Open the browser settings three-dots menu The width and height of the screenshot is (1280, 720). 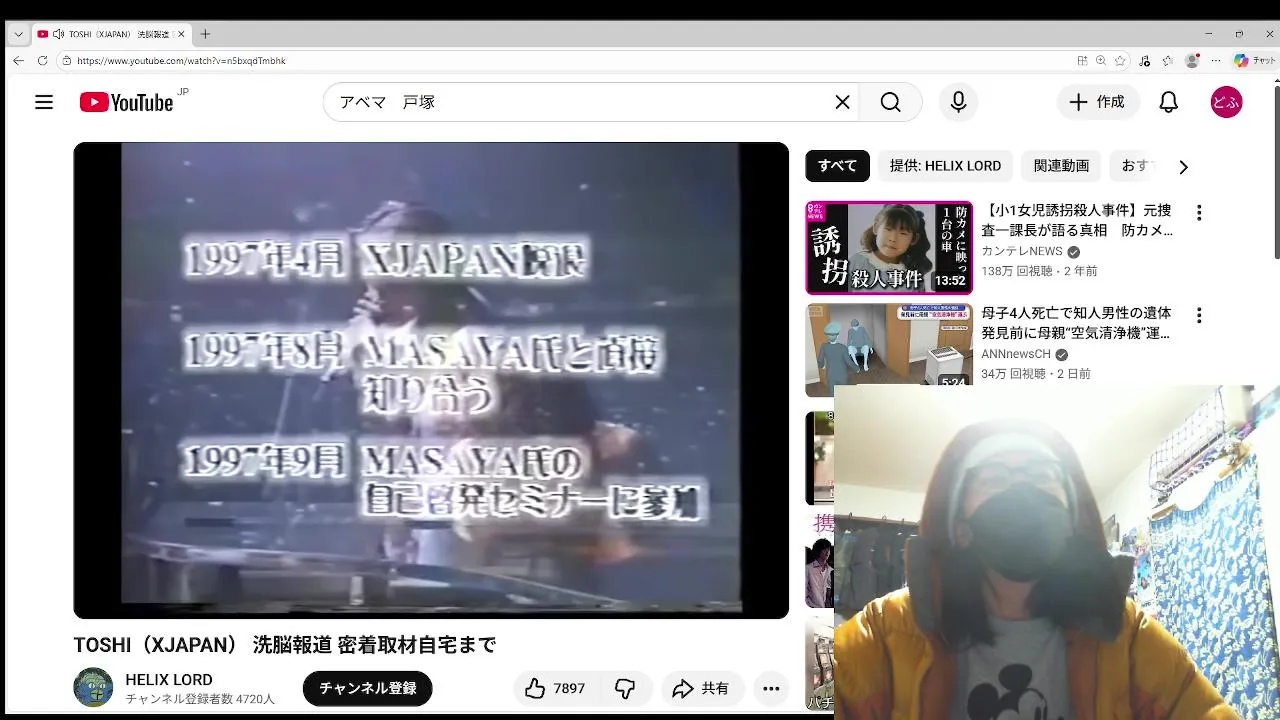[1216, 61]
